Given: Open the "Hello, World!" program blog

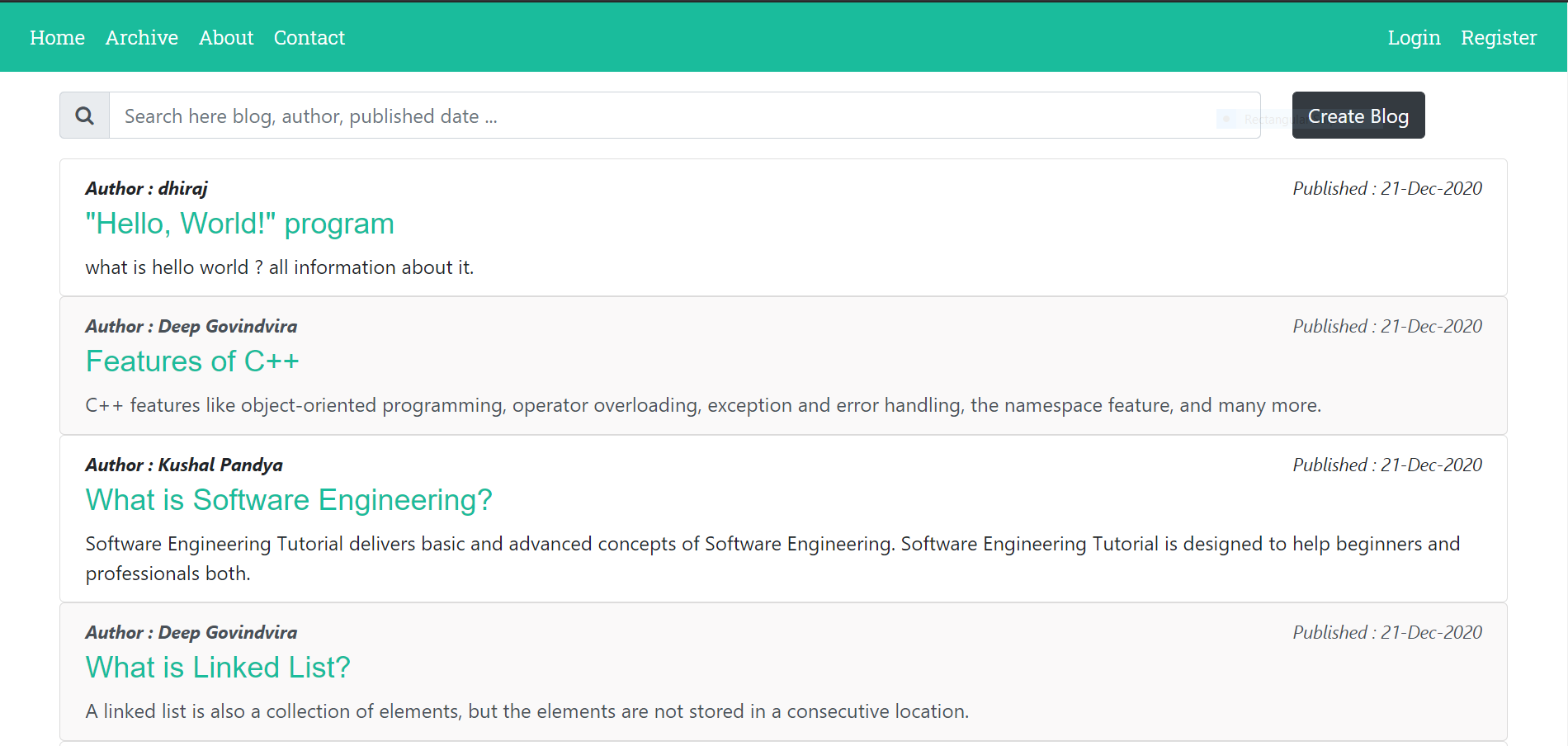Looking at the screenshot, I should [240, 224].
